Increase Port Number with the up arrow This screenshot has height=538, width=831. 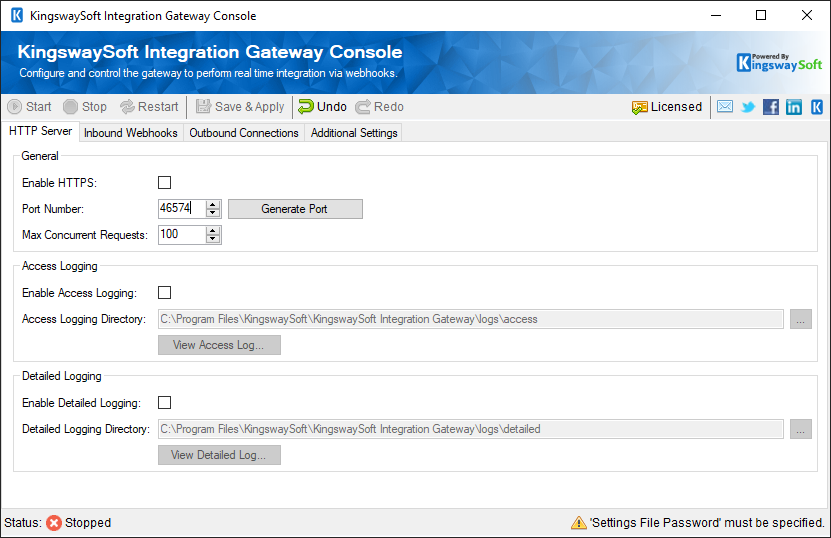tap(213, 205)
